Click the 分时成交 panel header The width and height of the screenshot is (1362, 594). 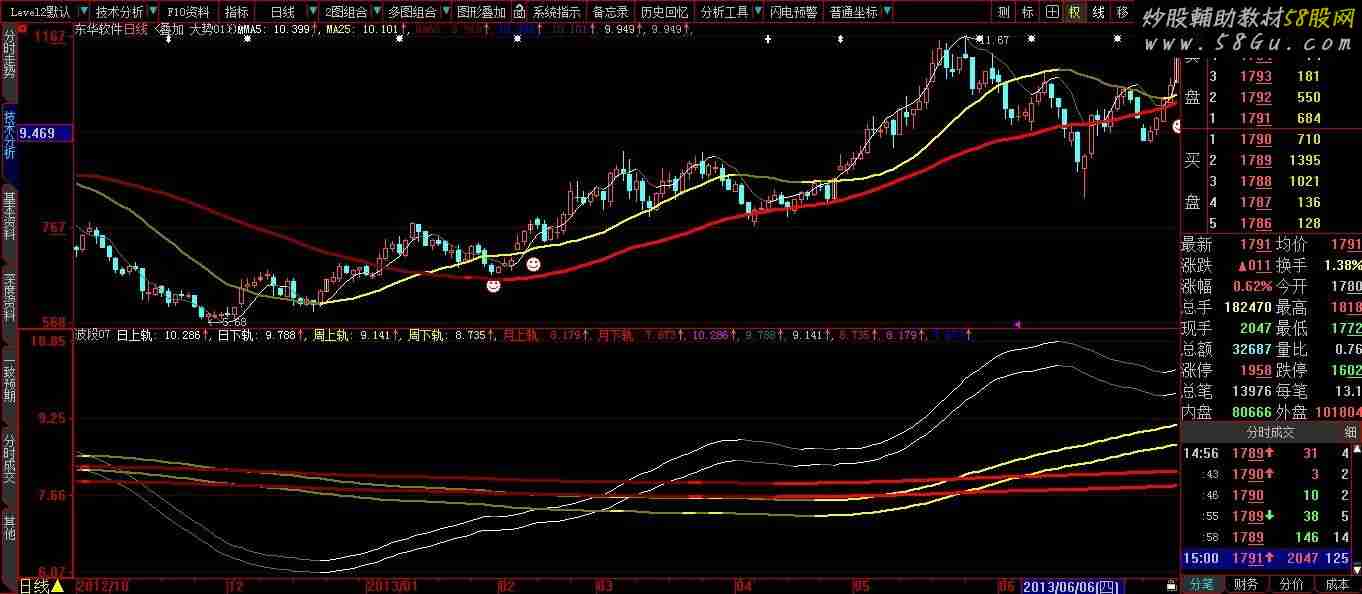click(x=1268, y=432)
